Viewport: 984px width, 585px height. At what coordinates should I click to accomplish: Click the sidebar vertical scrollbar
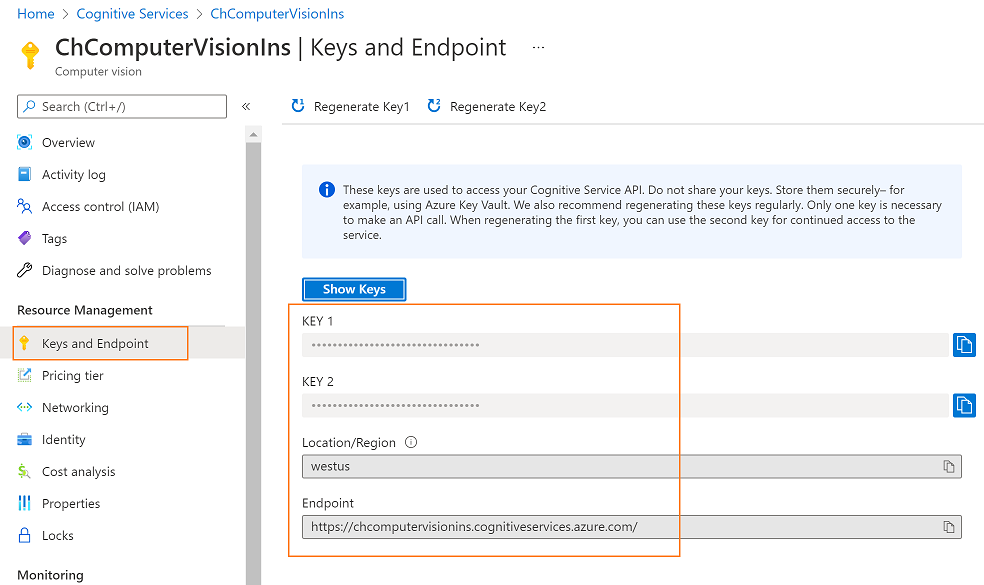point(253,350)
